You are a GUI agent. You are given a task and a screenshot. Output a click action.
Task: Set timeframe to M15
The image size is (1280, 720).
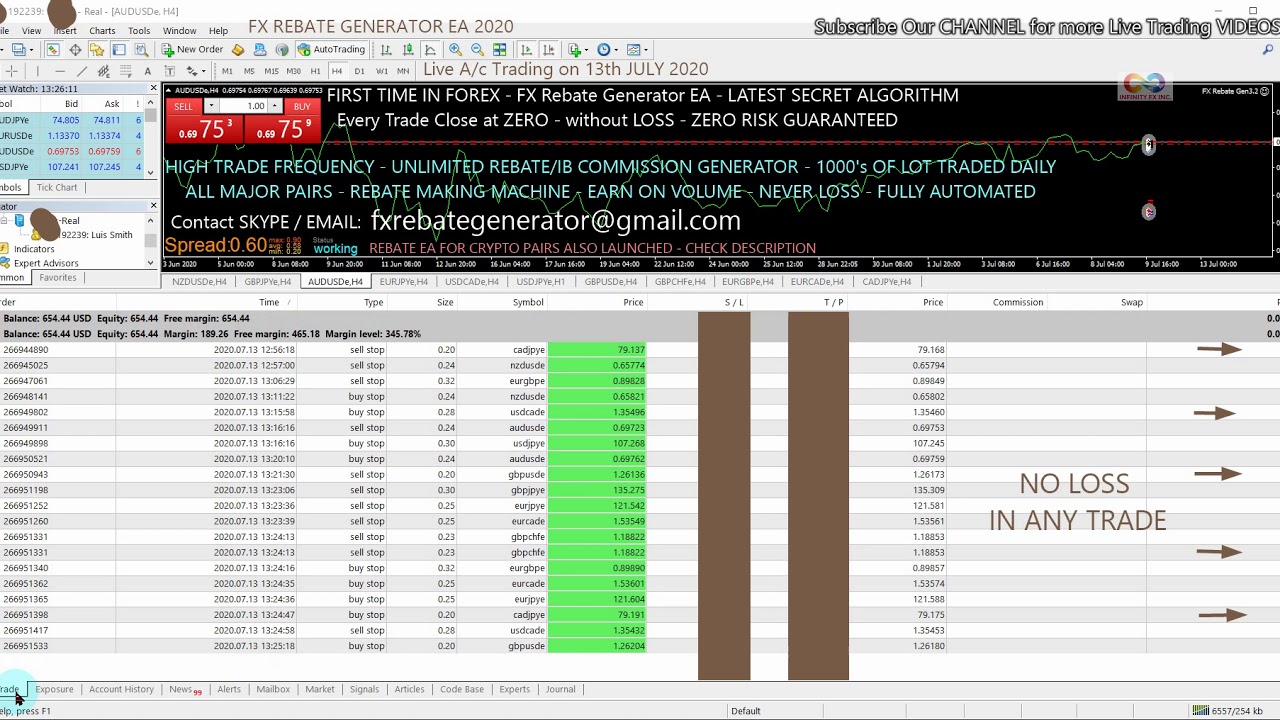click(x=271, y=71)
